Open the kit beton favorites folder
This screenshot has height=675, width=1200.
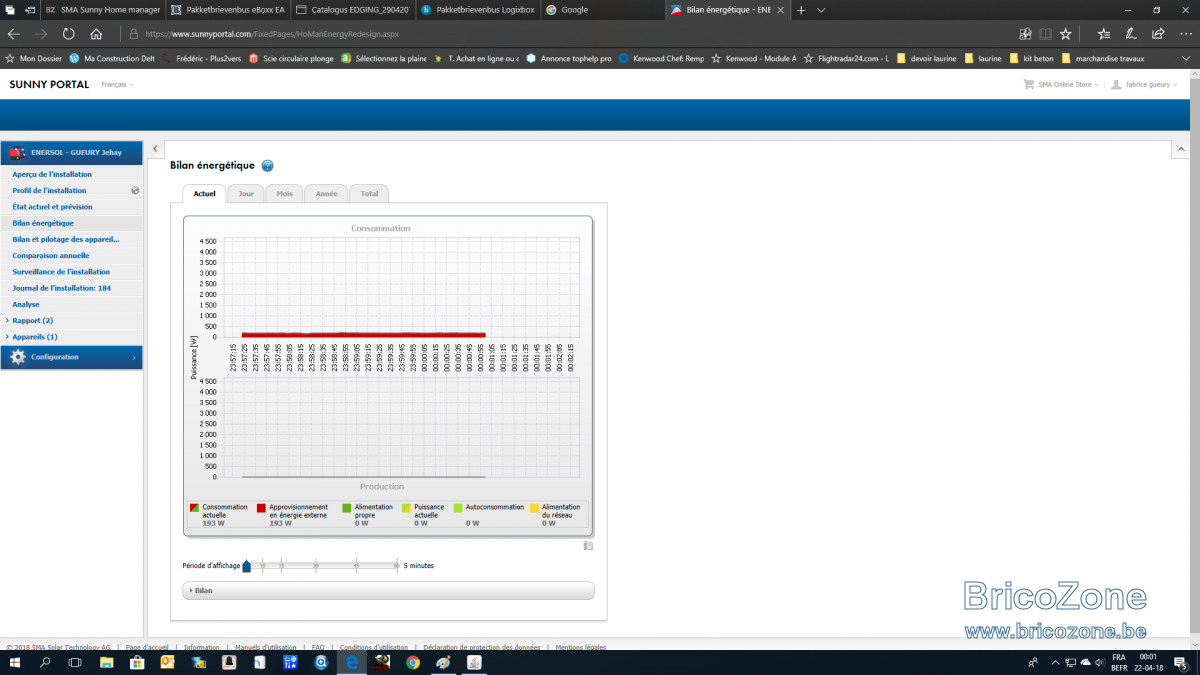1030,58
